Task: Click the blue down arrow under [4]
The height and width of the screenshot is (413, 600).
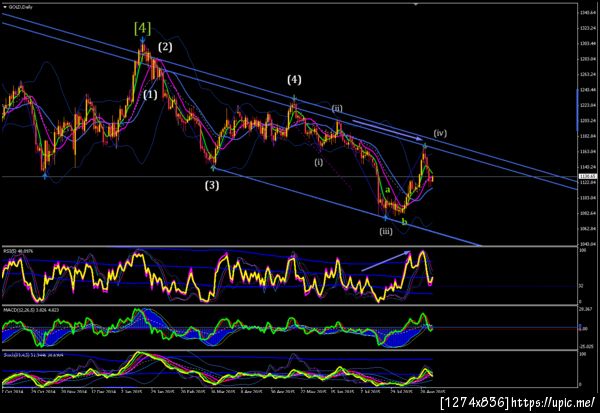Action: [x=142, y=40]
